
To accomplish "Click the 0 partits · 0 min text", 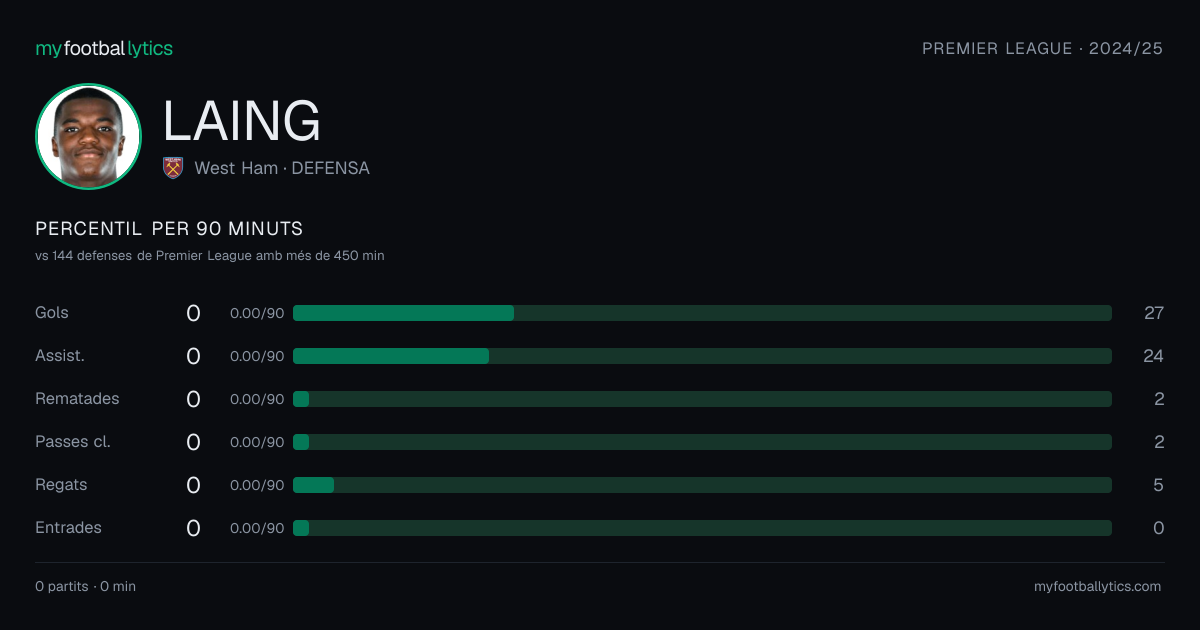I will 85,587.
